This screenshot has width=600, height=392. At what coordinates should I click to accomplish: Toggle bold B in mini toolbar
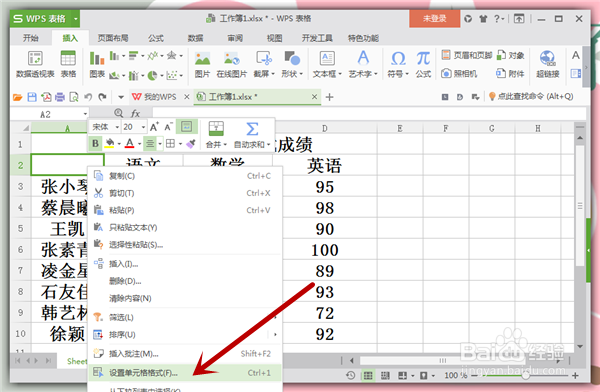point(95,144)
